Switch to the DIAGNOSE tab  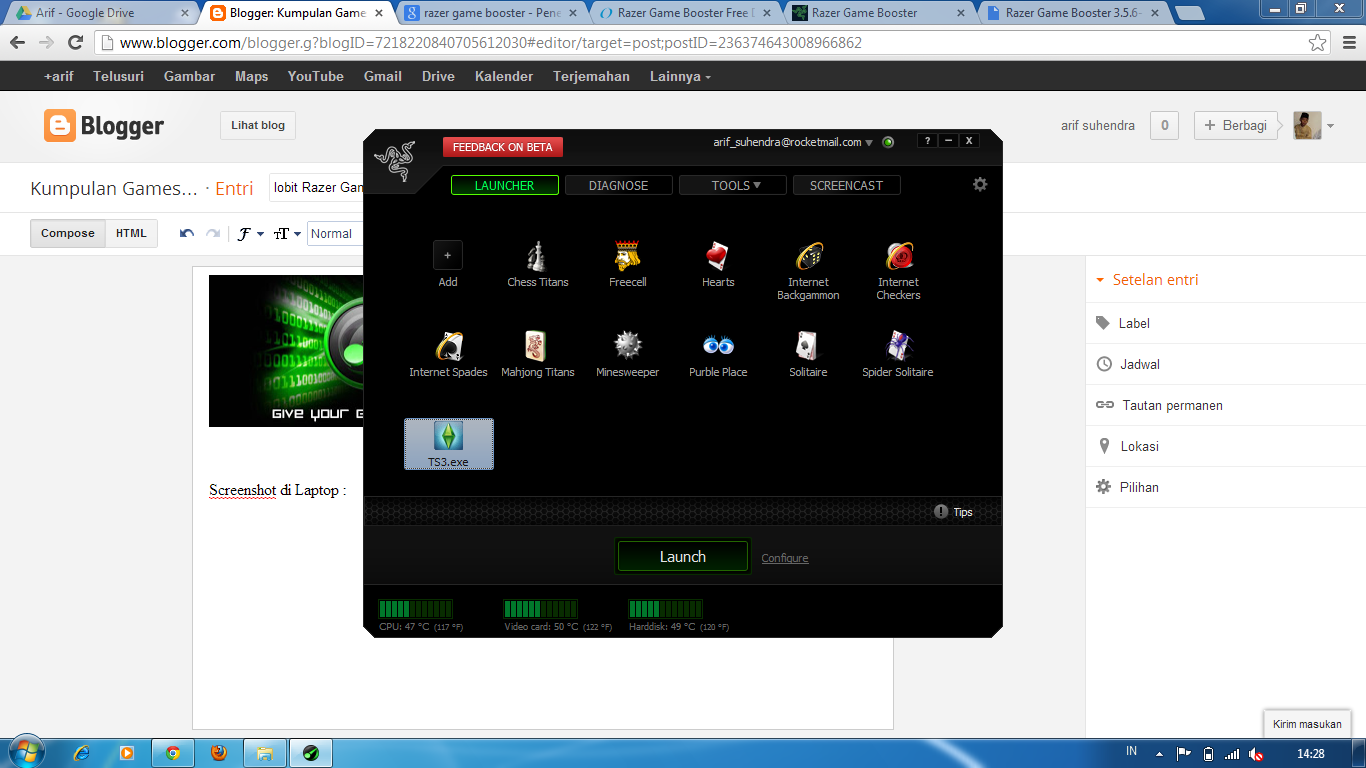coord(618,185)
